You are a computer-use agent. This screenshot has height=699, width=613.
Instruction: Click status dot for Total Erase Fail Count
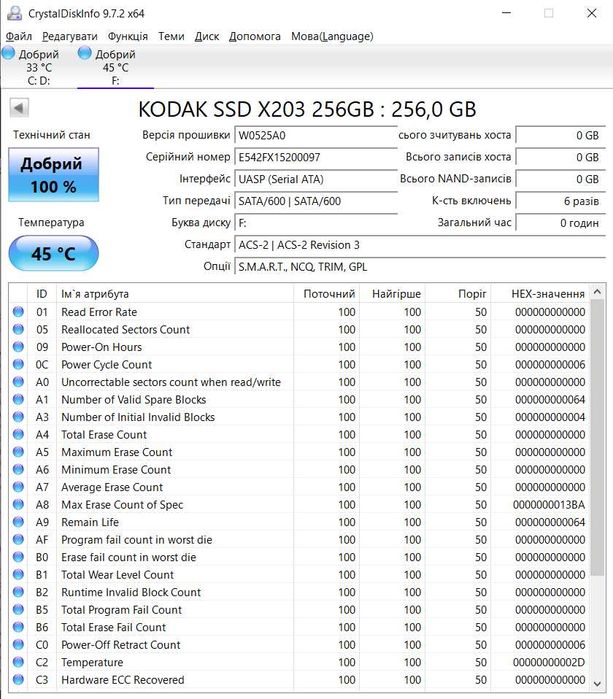(x=18, y=627)
